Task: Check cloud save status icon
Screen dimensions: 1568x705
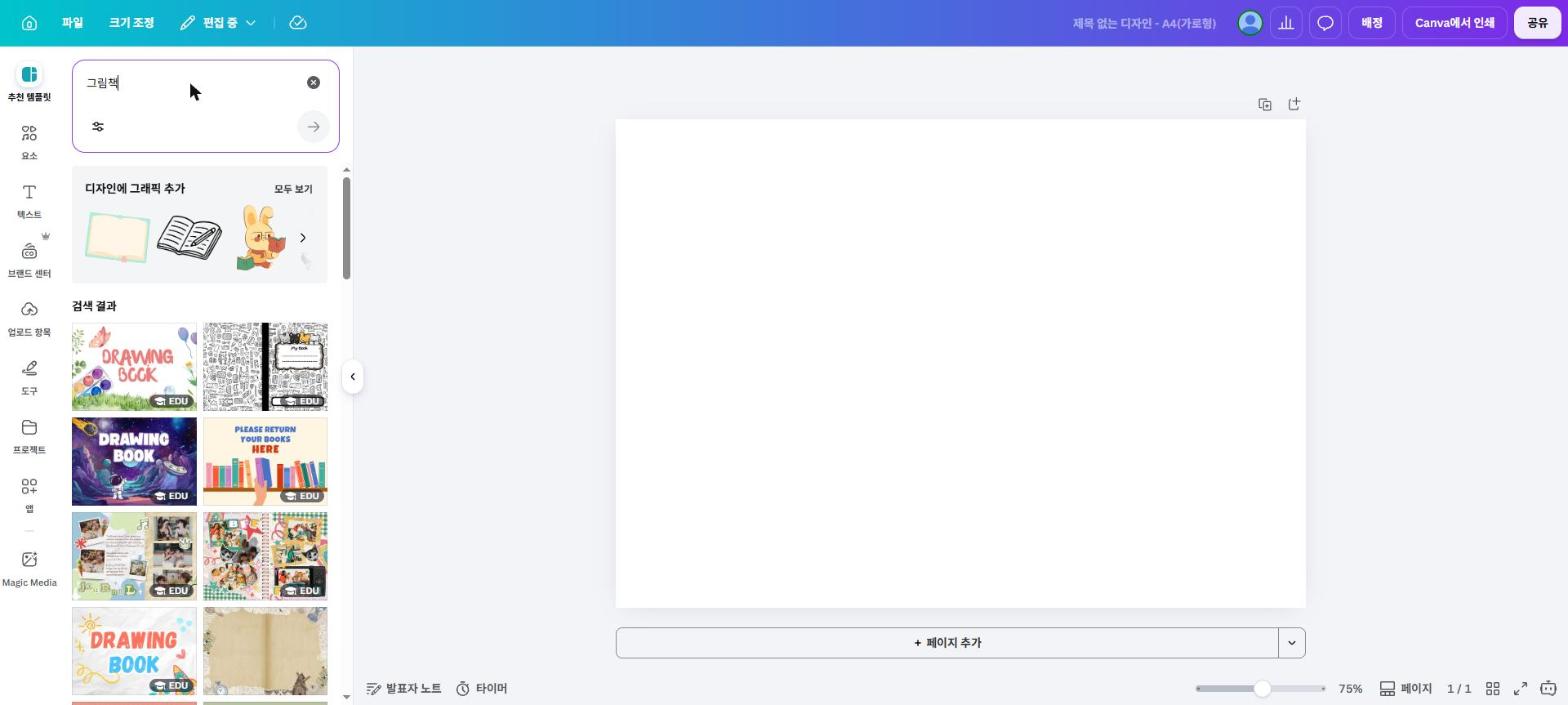Action: (x=298, y=23)
